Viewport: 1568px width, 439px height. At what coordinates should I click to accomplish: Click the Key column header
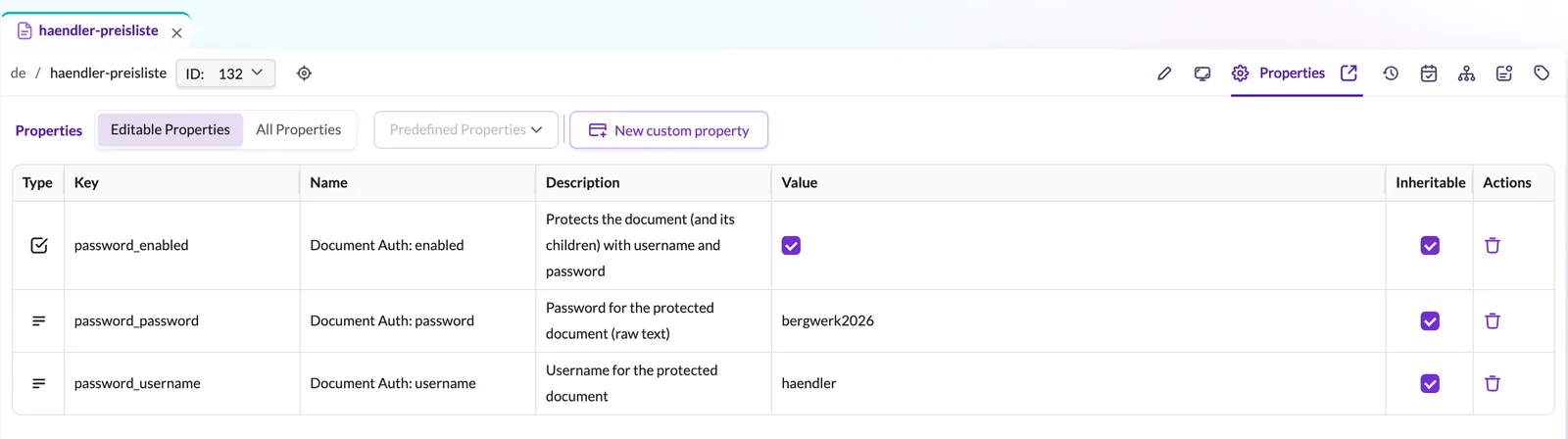click(182, 182)
